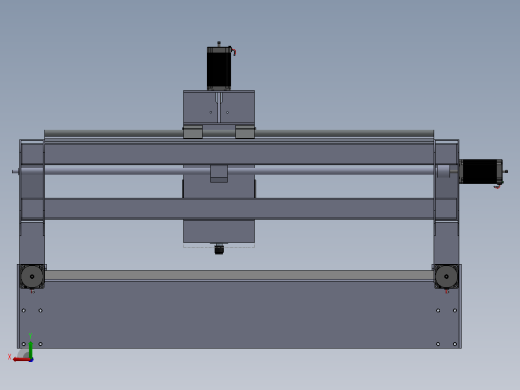Click the upper Z-axis plate below the top motor
520x390 pixels.
click(x=219, y=108)
